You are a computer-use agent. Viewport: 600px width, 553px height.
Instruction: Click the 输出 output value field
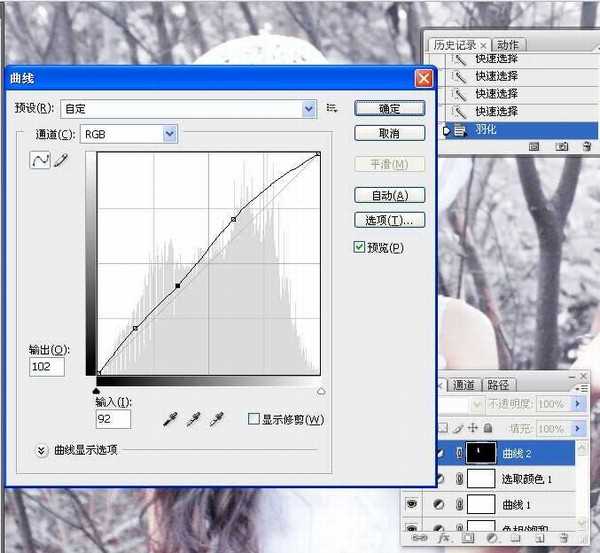46,367
